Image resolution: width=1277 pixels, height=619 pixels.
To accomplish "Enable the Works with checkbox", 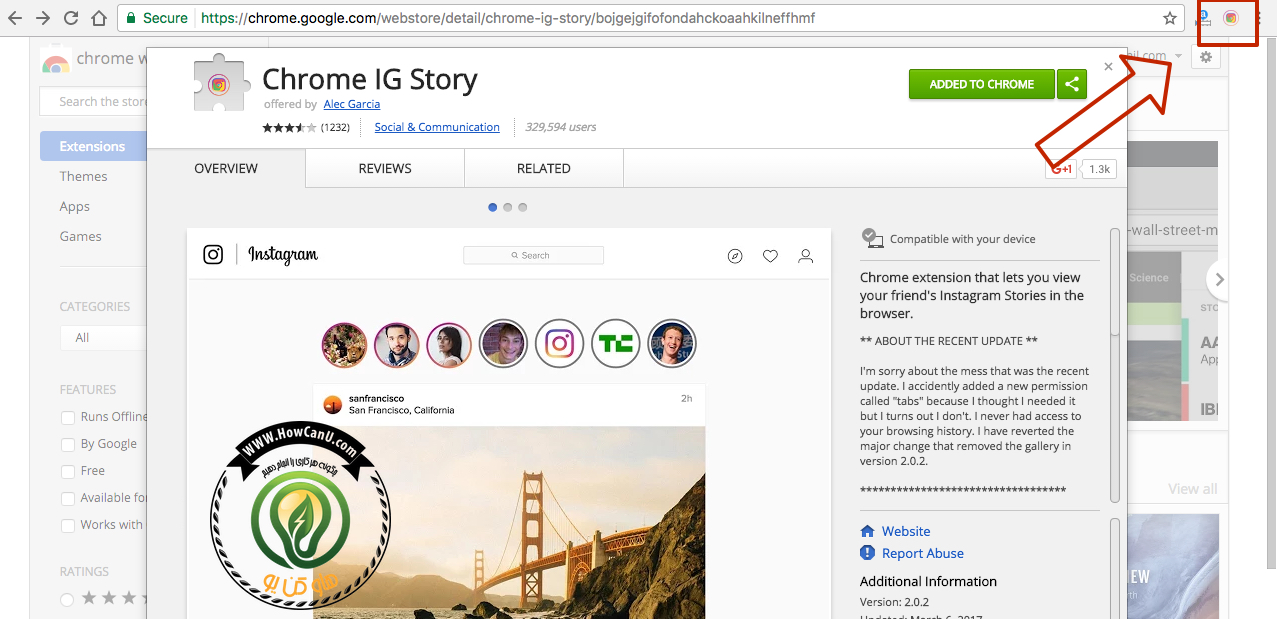I will [x=68, y=525].
